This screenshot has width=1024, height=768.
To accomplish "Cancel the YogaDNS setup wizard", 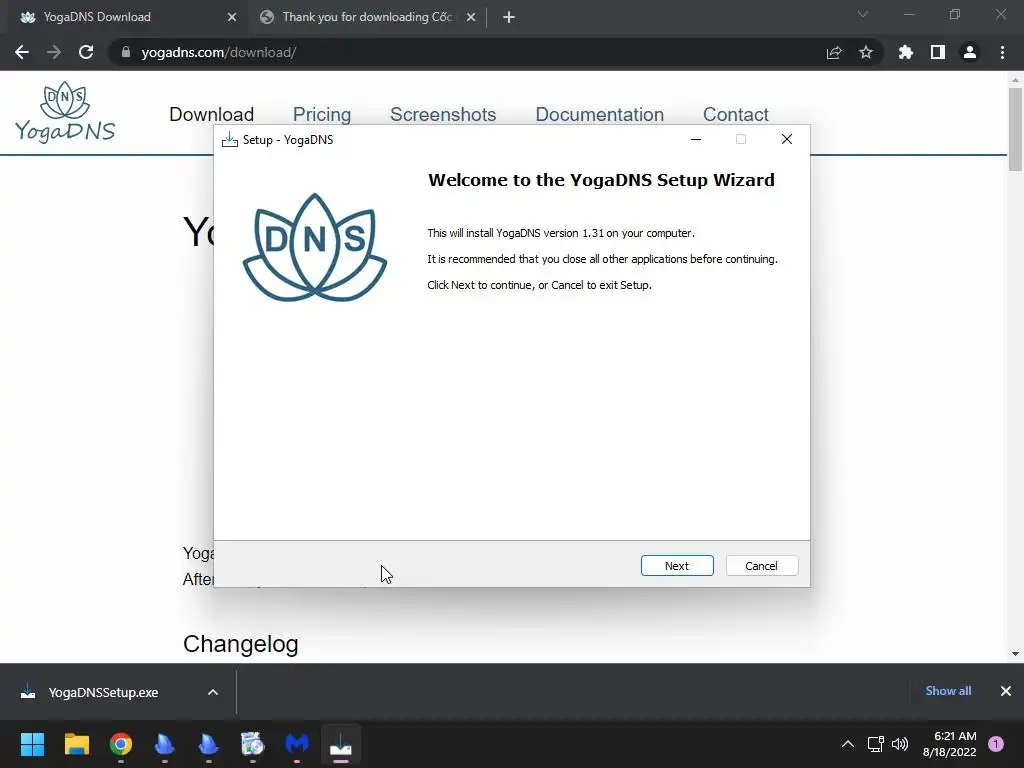I will [761, 566].
